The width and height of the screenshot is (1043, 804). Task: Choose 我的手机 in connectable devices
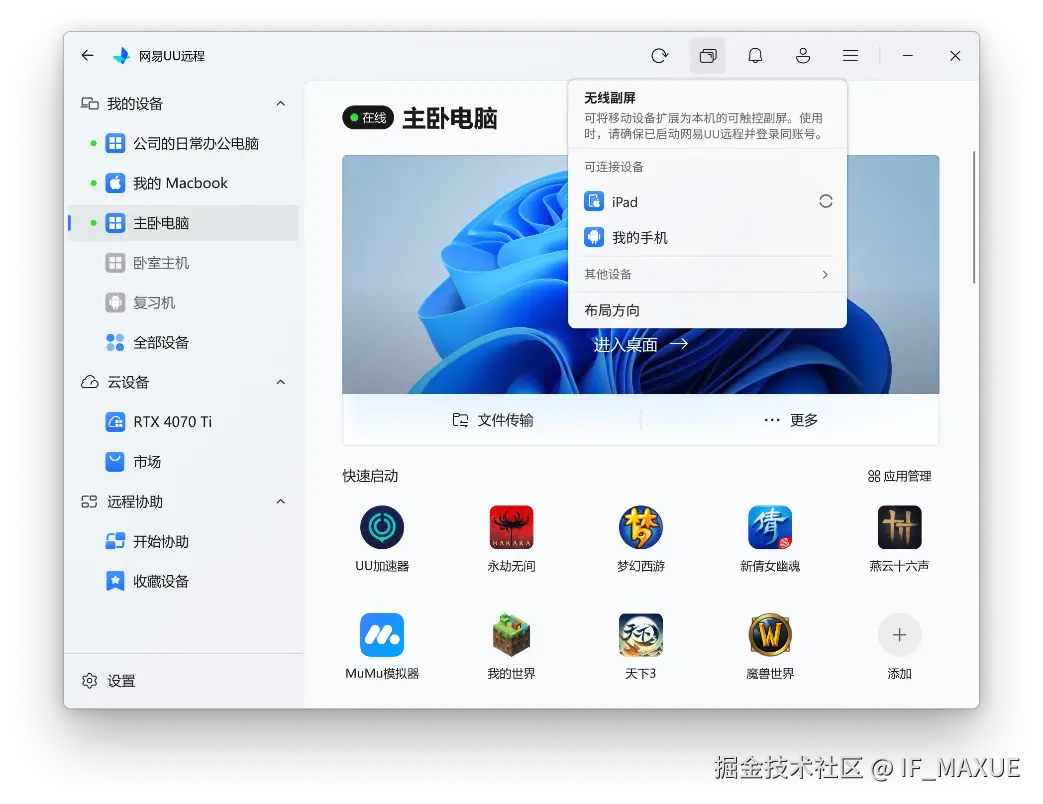[707, 237]
